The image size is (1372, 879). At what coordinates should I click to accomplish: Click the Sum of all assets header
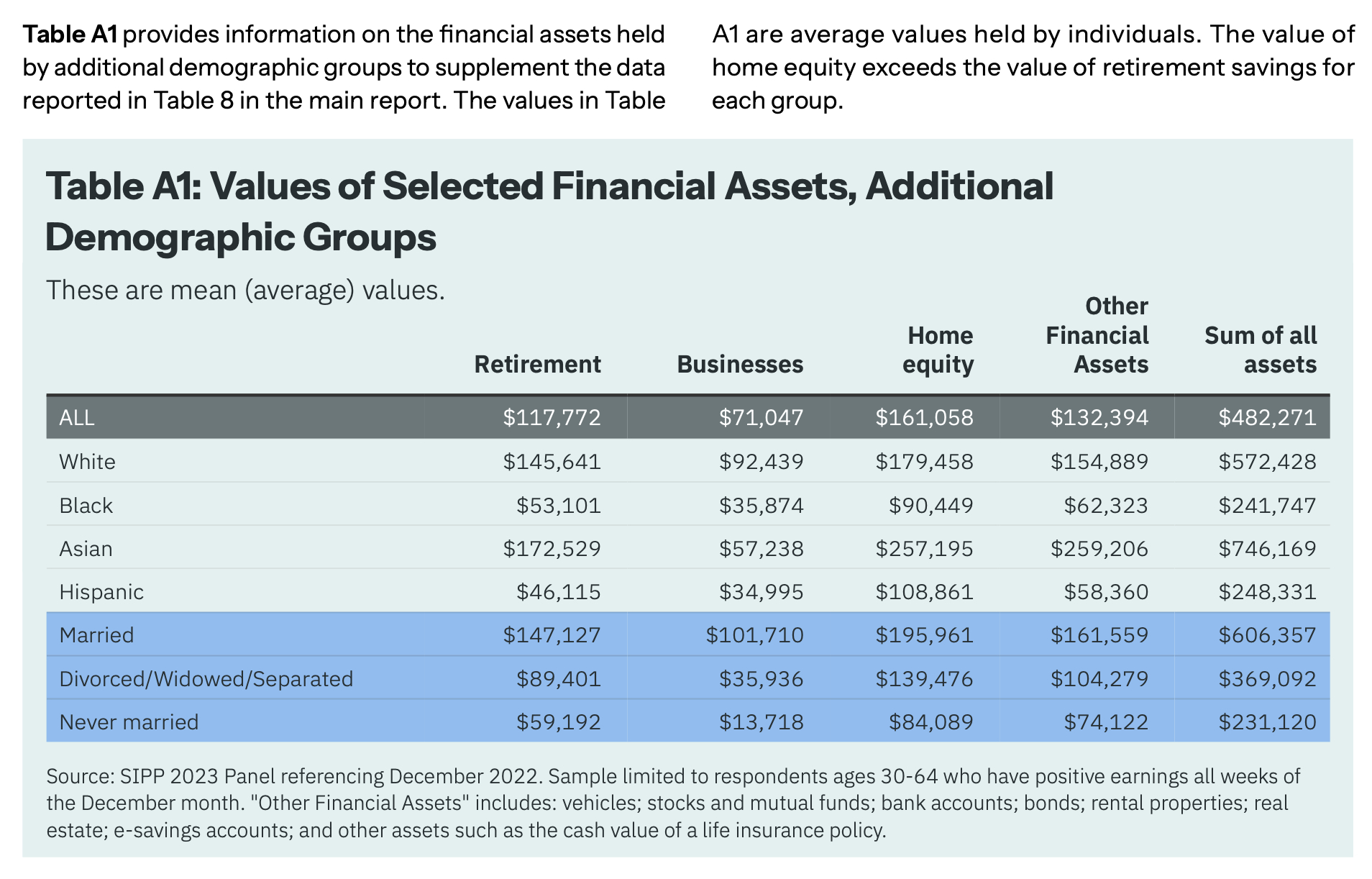pyautogui.click(x=1260, y=350)
